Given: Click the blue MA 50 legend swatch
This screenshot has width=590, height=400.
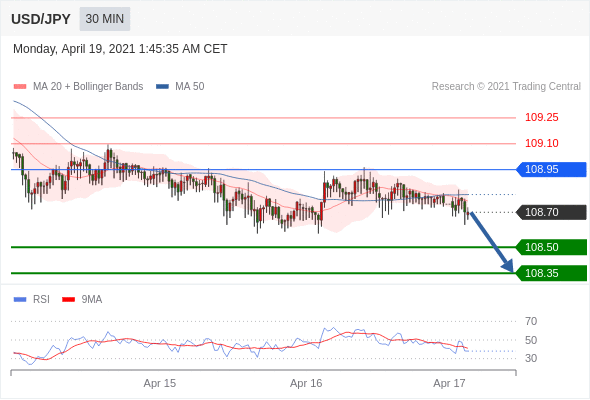Looking at the screenshot, I should (163, 87).
